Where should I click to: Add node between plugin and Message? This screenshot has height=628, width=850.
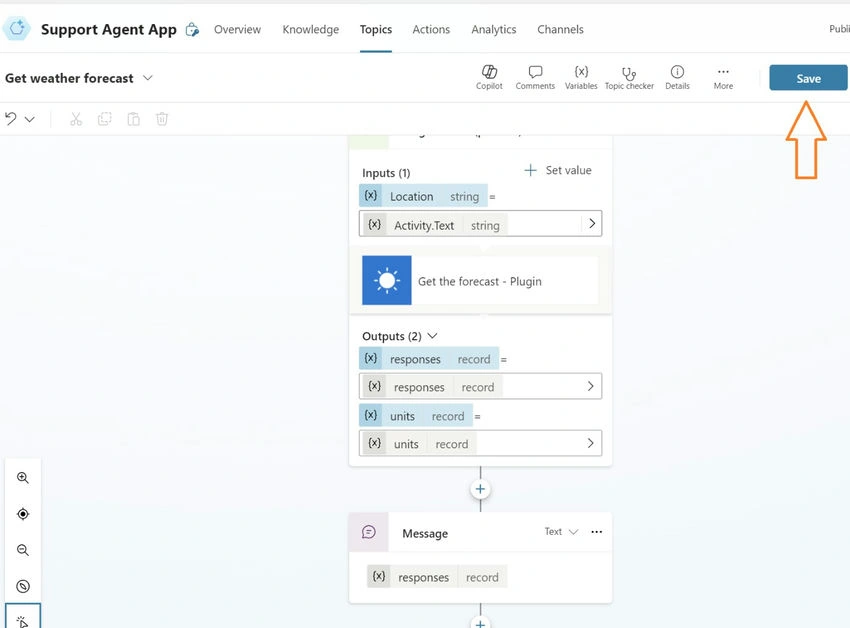tap(480, 489)
